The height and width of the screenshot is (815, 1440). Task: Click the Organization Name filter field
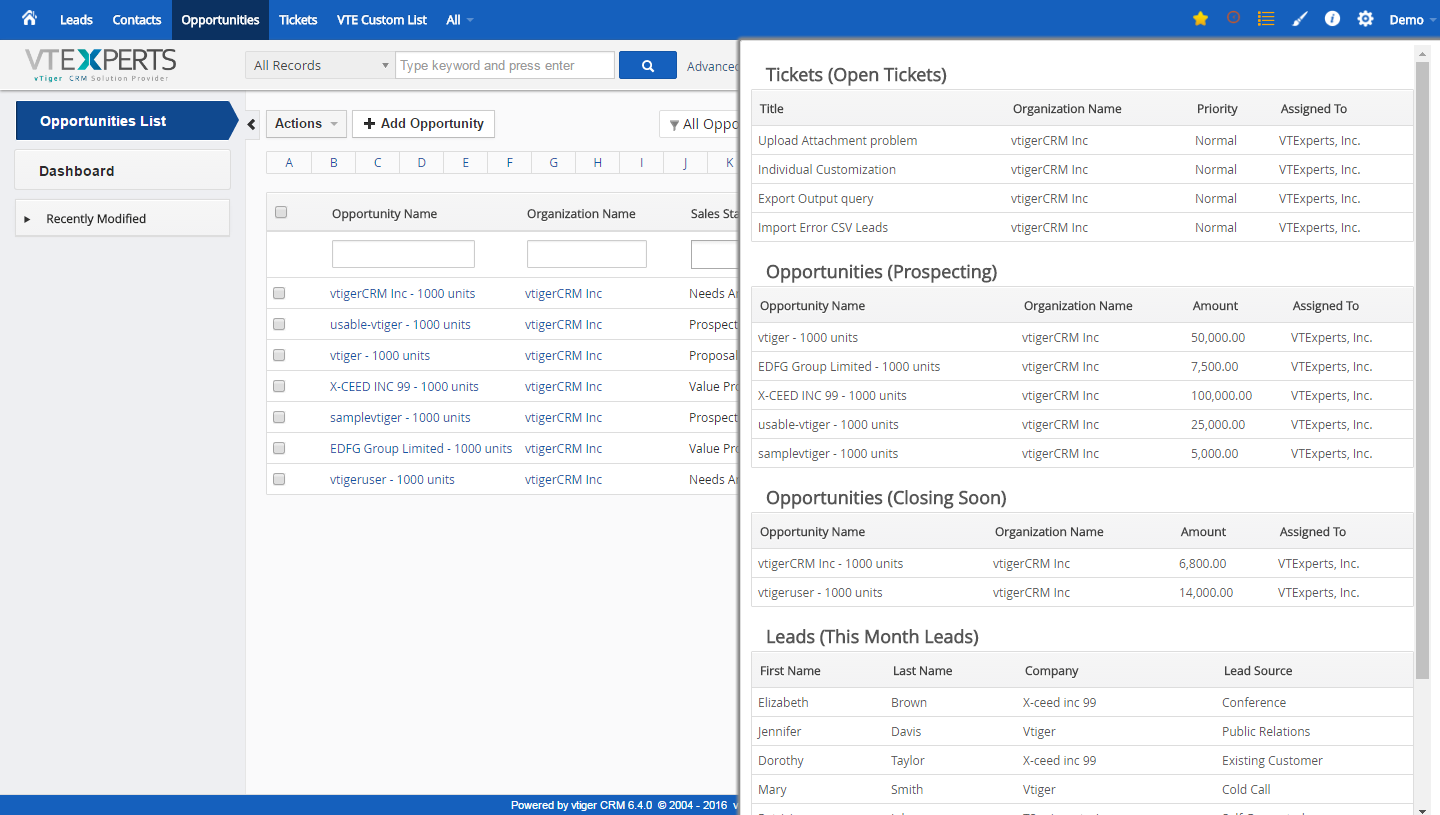(x=587, y=254)
